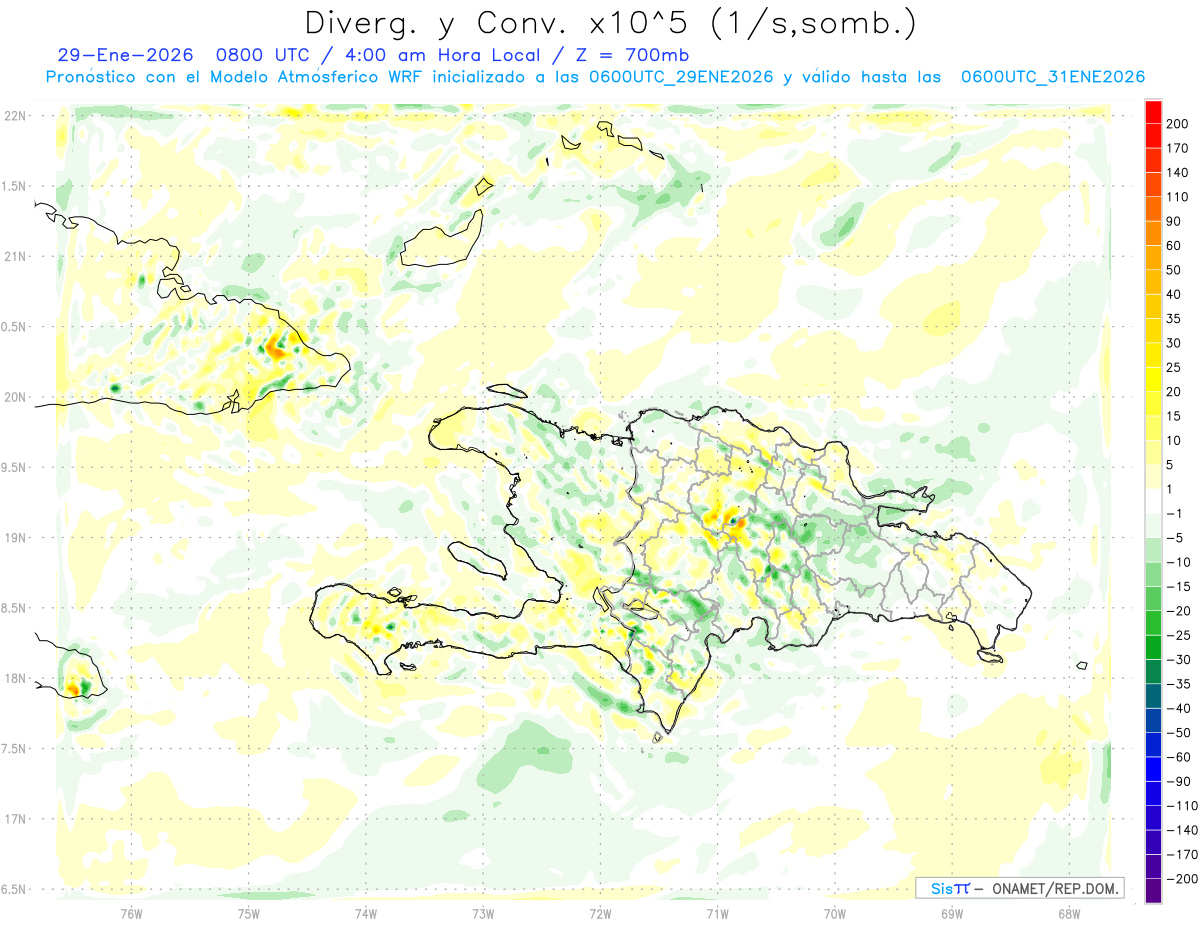Click the 'SisTT- ONAMET/REP.DOM.' credit box
The width and height of the screenshot is (1200, 927).
(1019, 888)
